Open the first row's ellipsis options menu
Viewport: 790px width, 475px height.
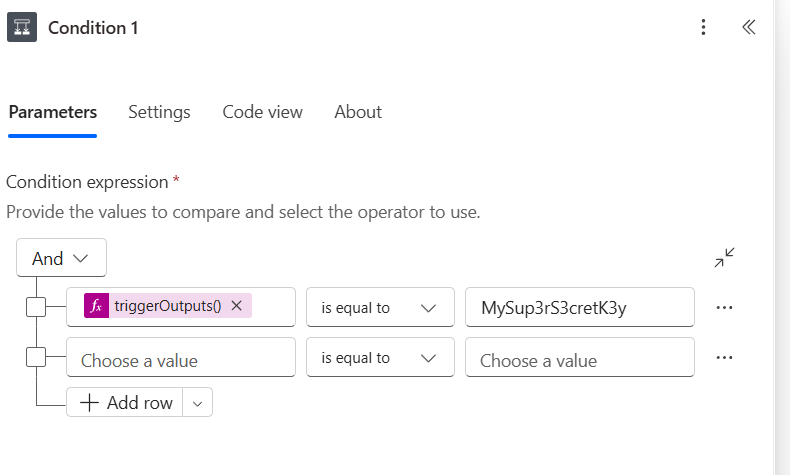724,308
